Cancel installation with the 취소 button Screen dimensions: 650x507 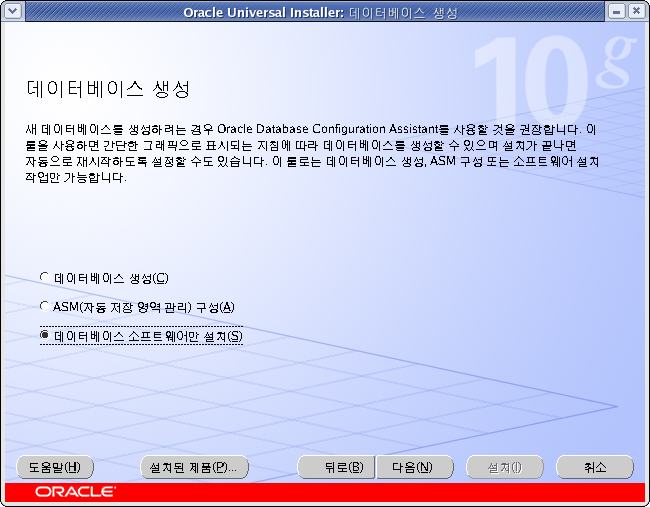click(x=594, y=467)
